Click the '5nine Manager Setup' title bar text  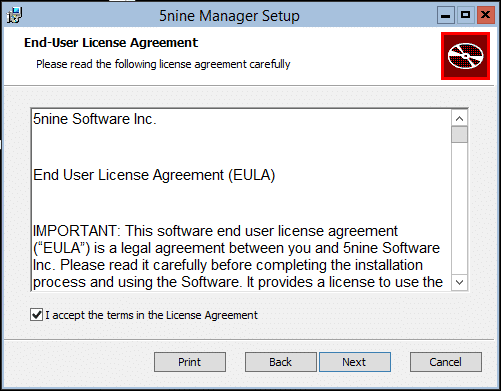click(229, 16)
